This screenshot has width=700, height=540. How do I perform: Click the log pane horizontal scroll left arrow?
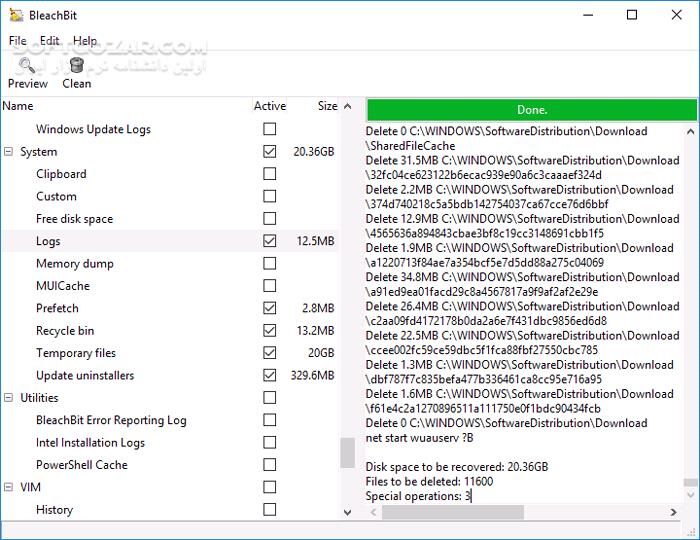click(x=373, y=512)
